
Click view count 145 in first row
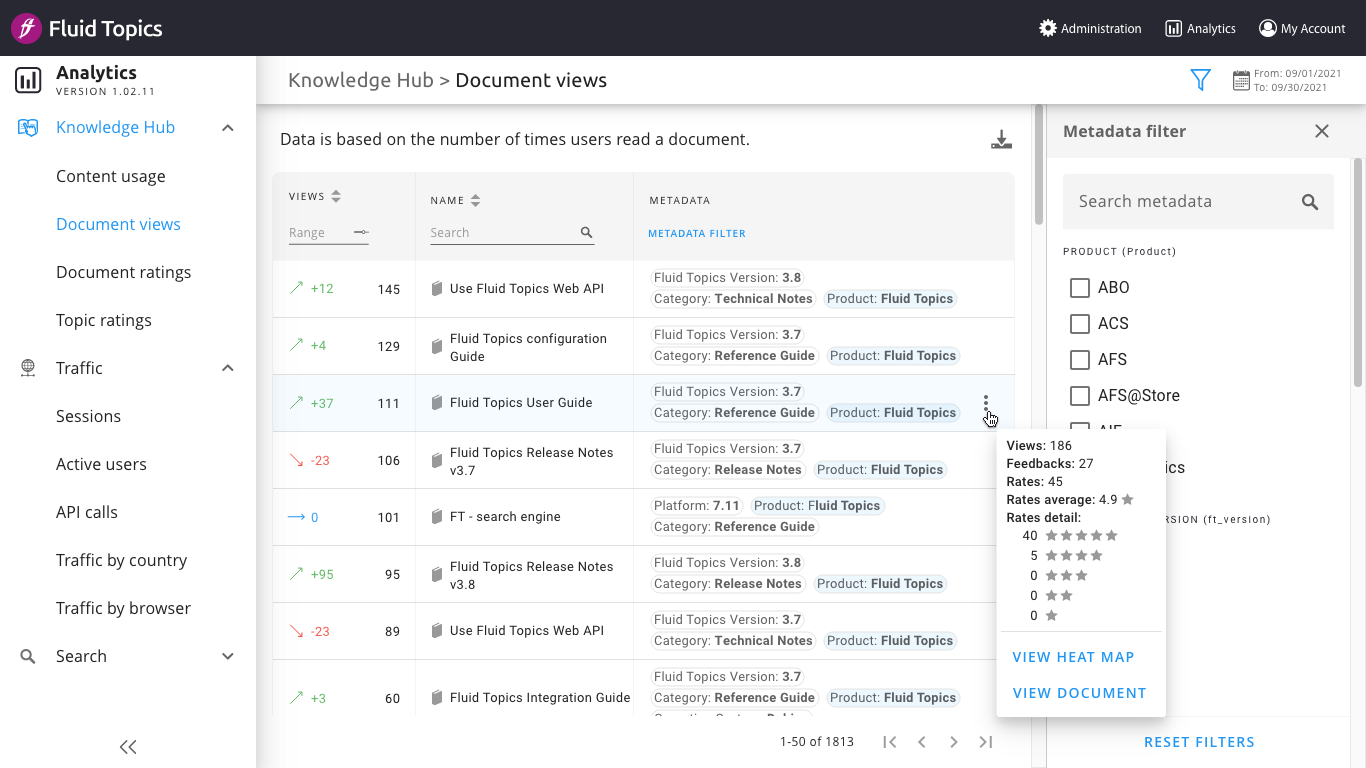[389, 289]
